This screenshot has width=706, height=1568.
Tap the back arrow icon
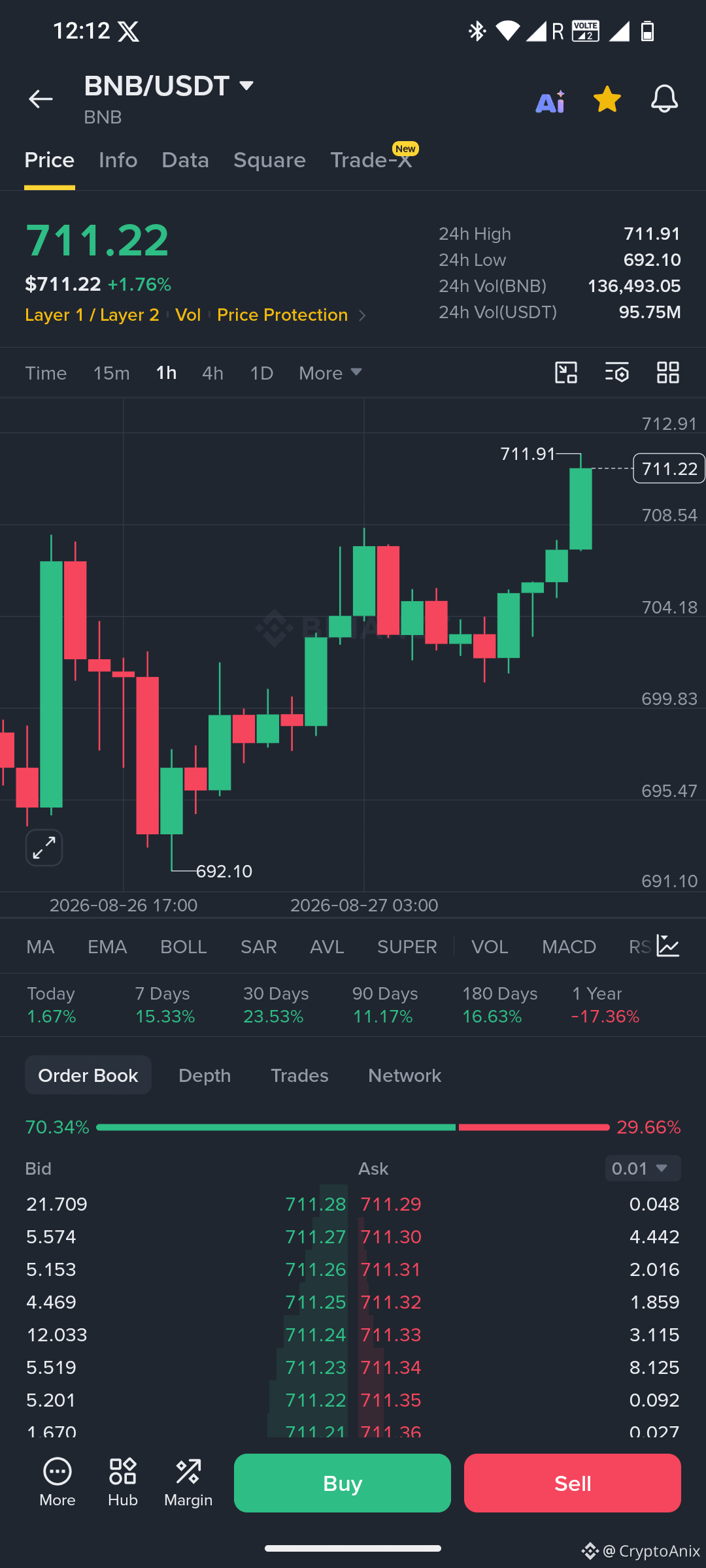pos(41,99)
